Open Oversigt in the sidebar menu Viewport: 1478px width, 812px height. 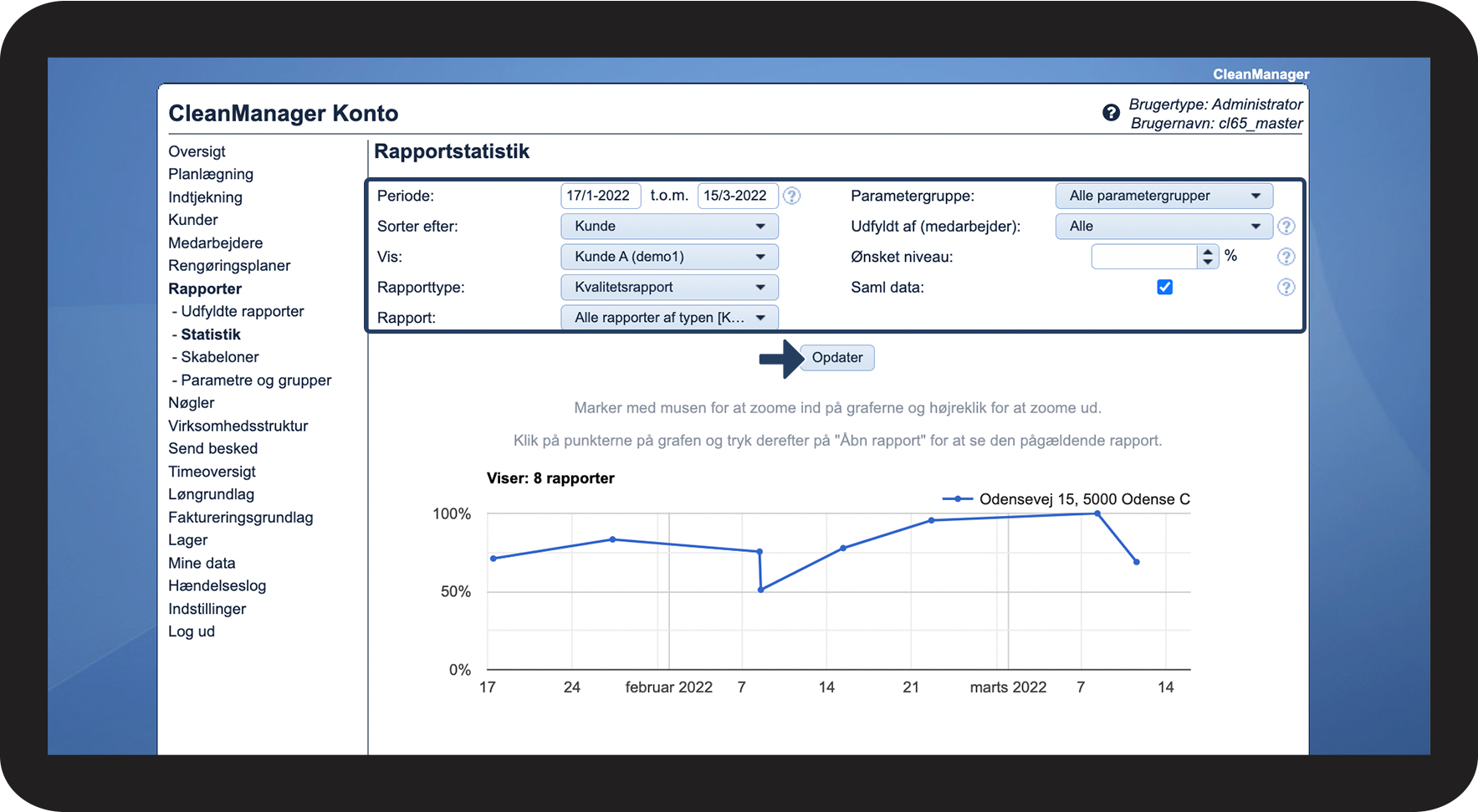pyautogui.click(x=197, y=151)
